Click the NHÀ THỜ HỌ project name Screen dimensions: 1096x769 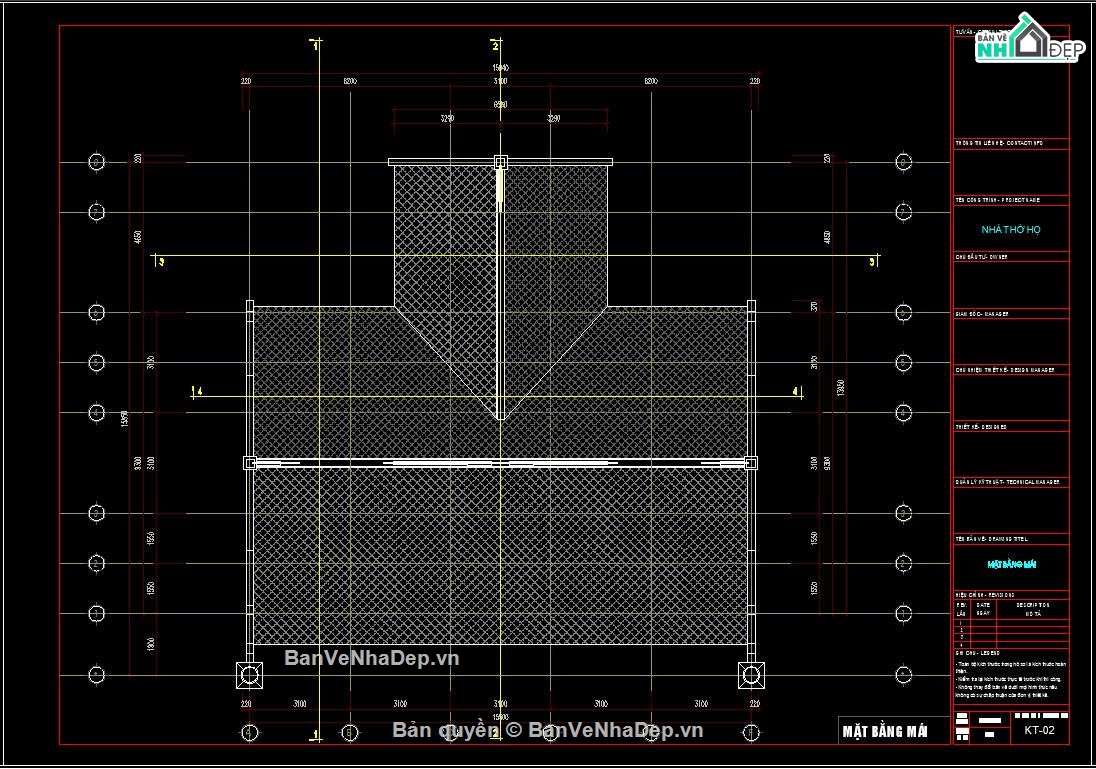click(1011, 229)
